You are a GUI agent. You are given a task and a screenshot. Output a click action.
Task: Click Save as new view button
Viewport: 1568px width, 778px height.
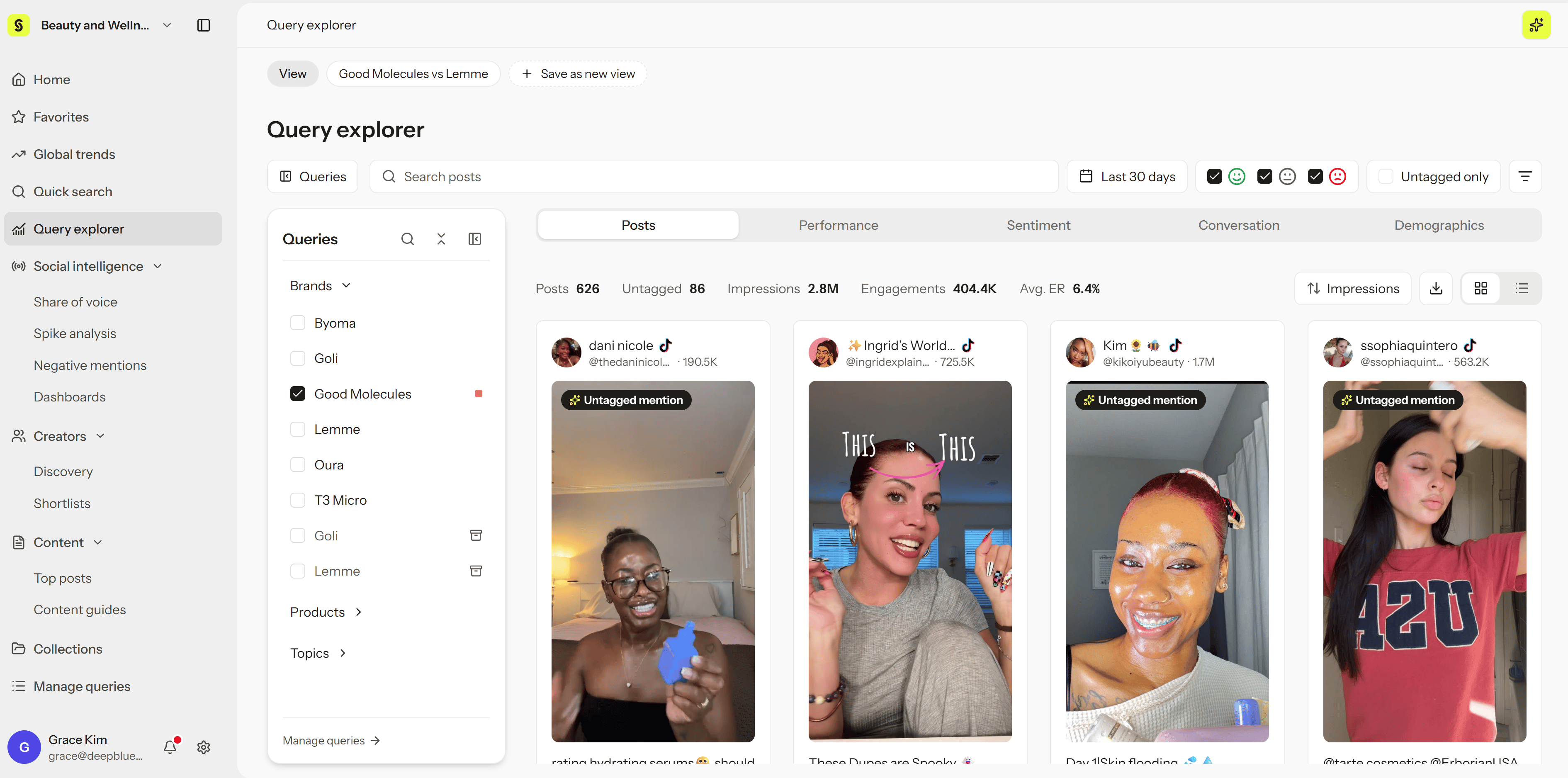pyautogui.click(x=578, y=74)
